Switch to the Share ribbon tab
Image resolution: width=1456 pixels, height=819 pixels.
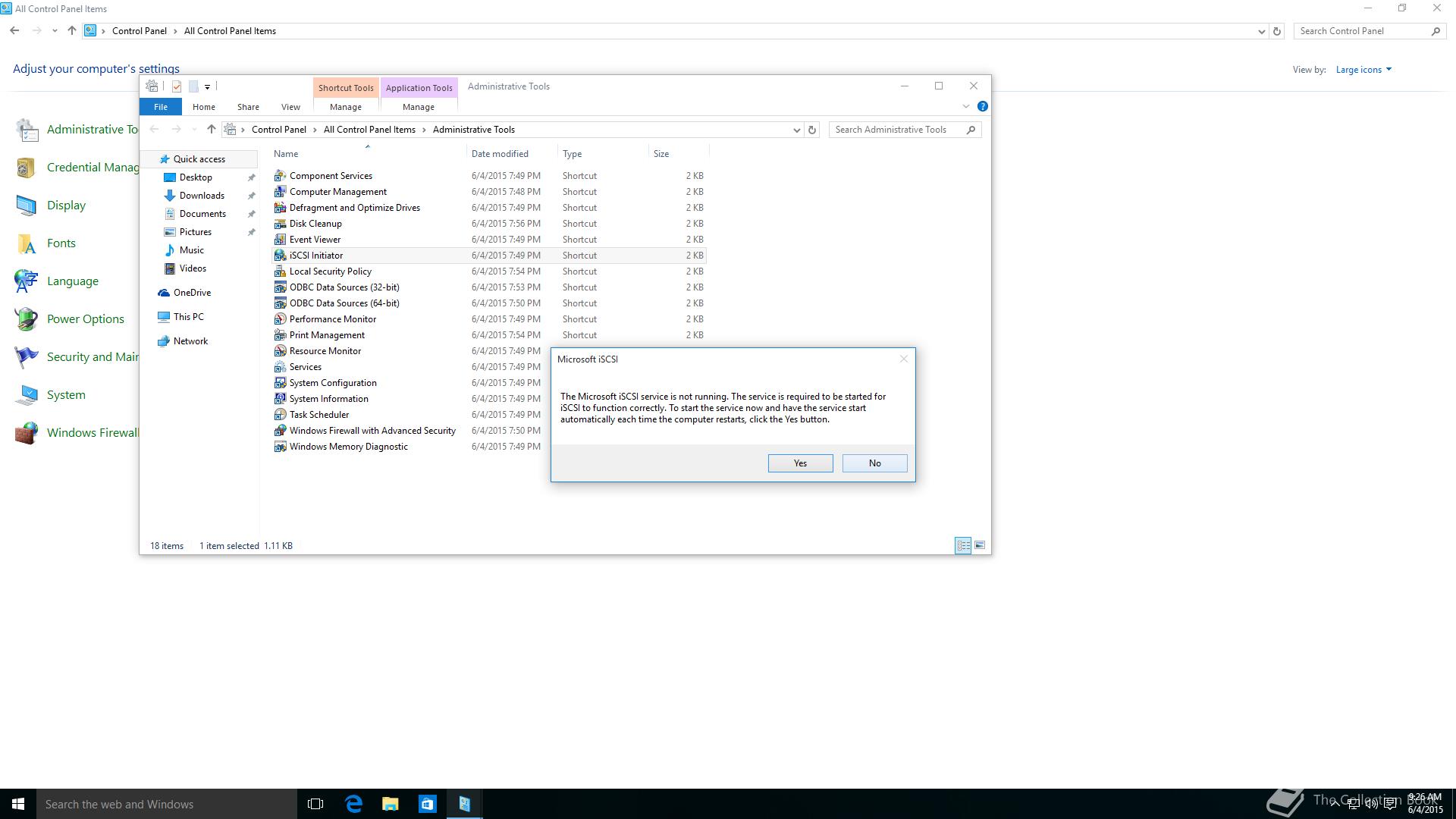pyautogui.click(x=248, y=107)
